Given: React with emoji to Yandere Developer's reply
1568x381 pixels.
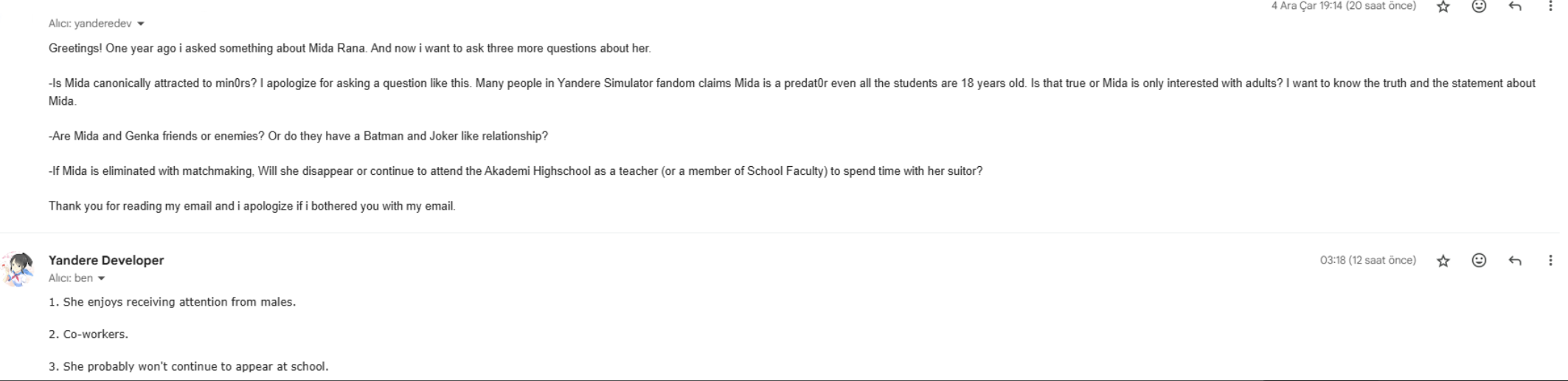Looking at the screenshot, I should (1479, 261).
